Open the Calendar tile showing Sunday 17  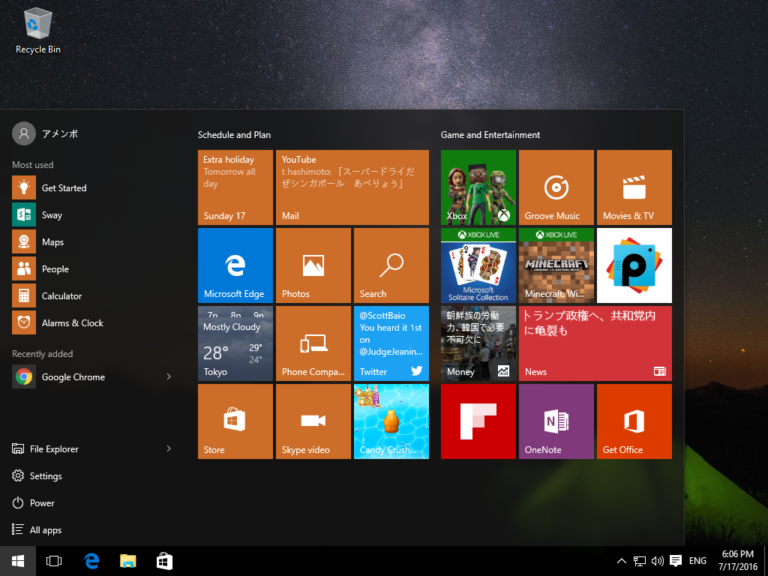click(x=235, y=188)
